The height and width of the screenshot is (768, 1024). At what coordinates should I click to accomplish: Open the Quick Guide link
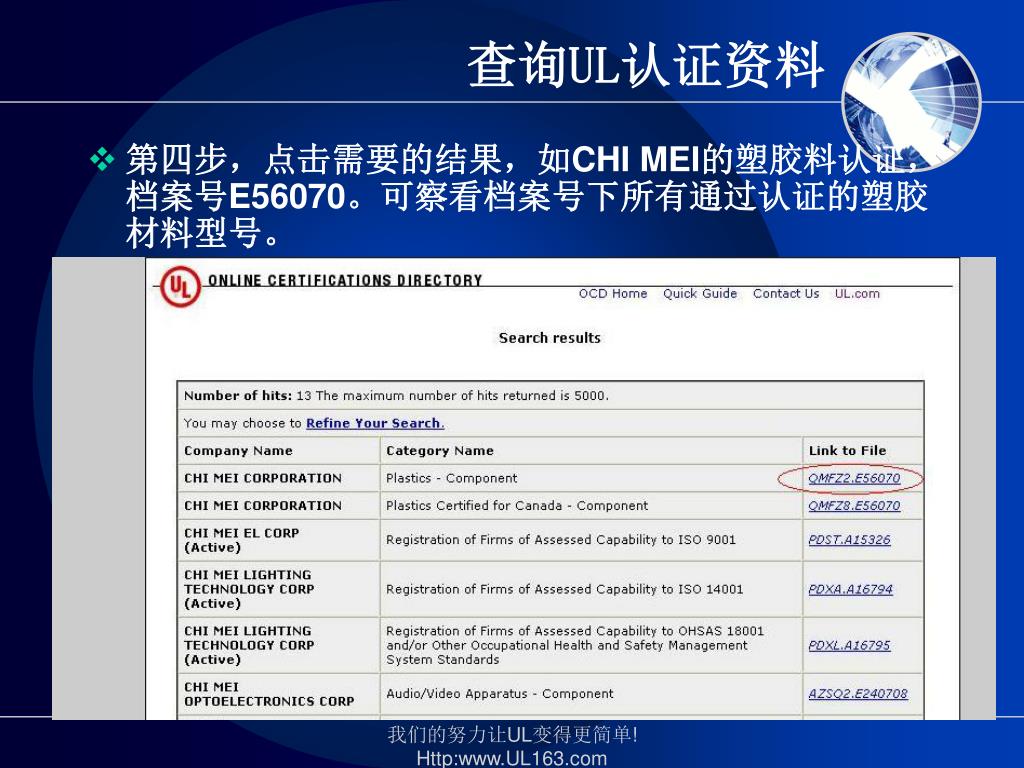click(700, 293)
